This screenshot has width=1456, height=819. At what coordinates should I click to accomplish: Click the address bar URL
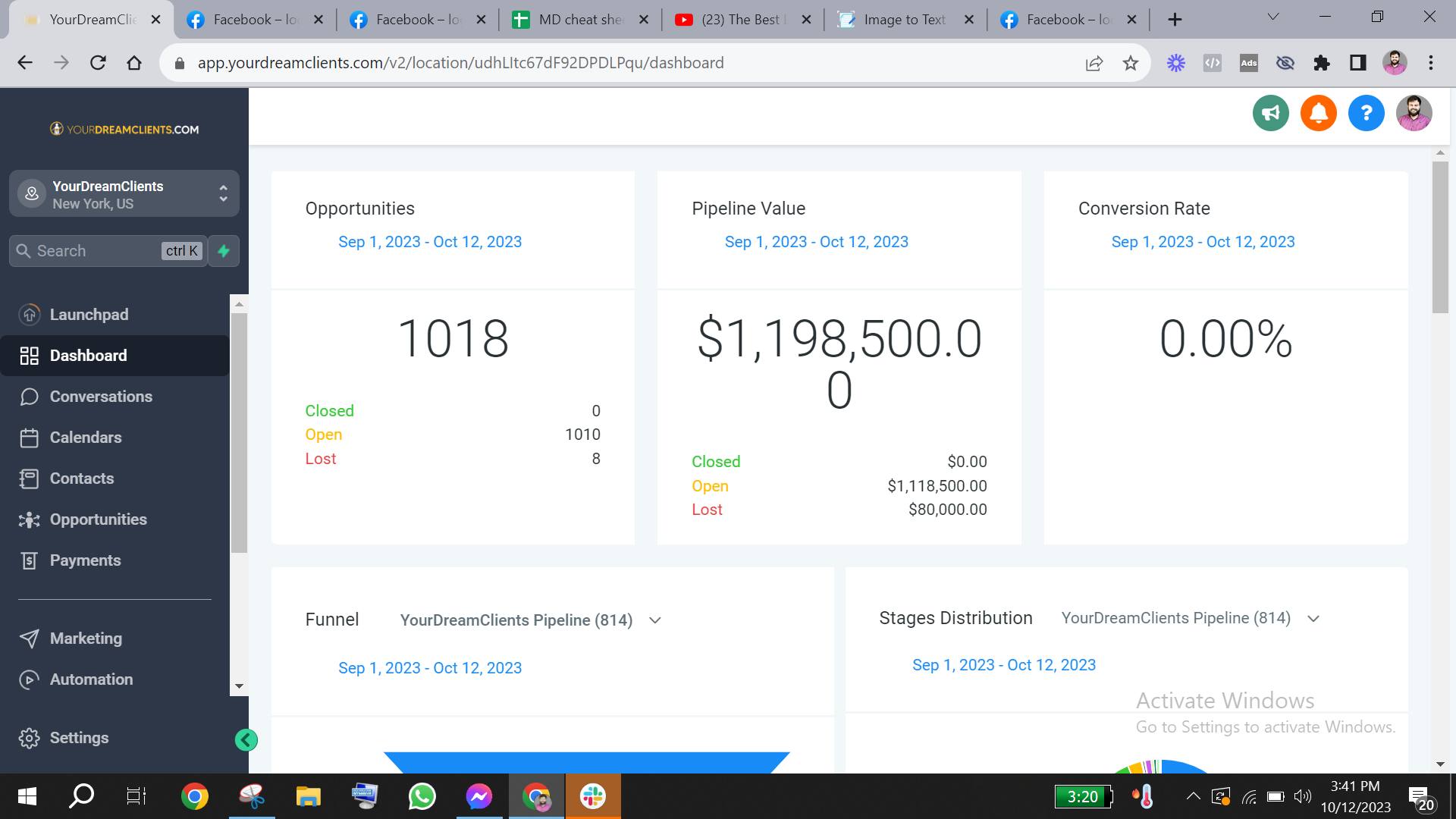(x=460, y=63)
